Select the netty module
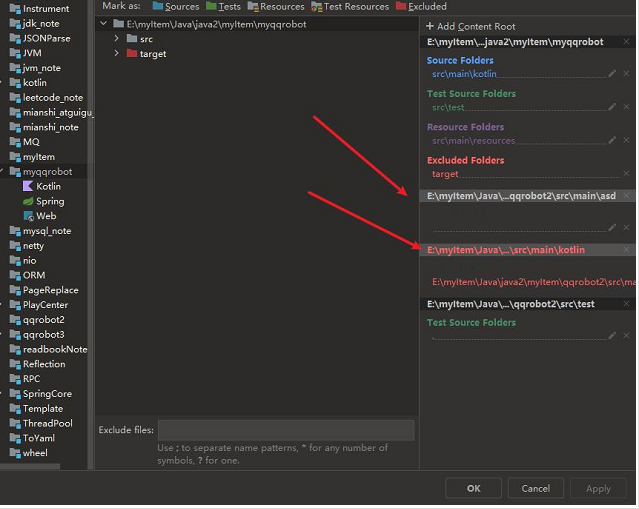This screenshot has width=639, height=509. (26, 245)
